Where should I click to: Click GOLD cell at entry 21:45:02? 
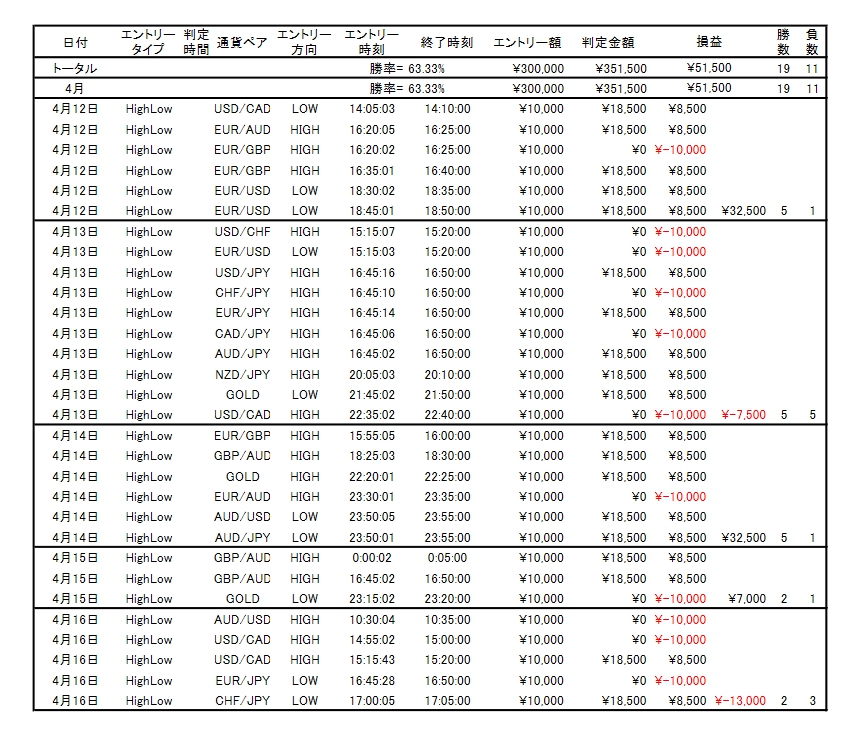click(x=242, y=395)
